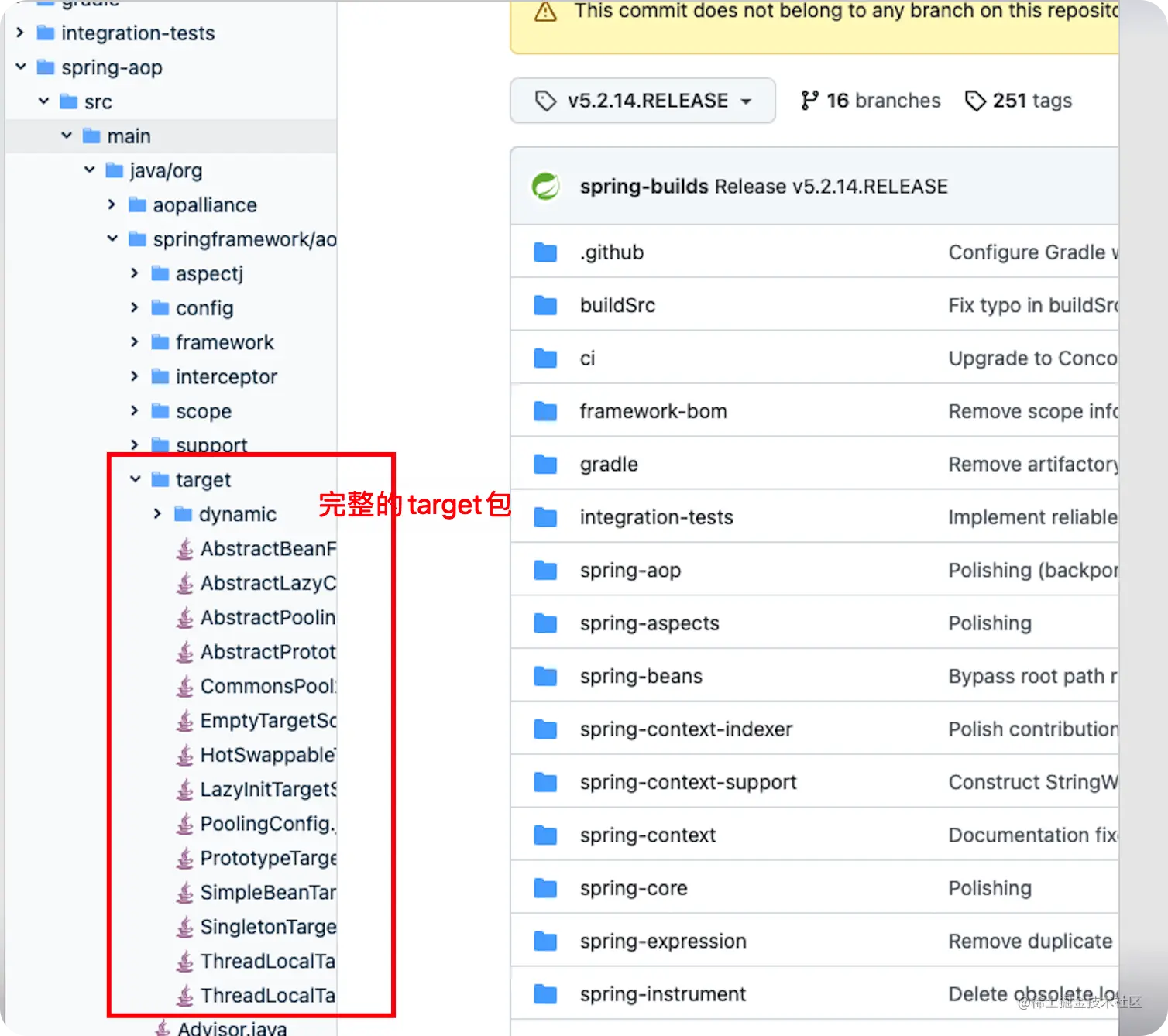This screenshot has height=1036, width=1168.
Task: Select the AbstractPoolin… file in tree
Action: tap(268, 617)
